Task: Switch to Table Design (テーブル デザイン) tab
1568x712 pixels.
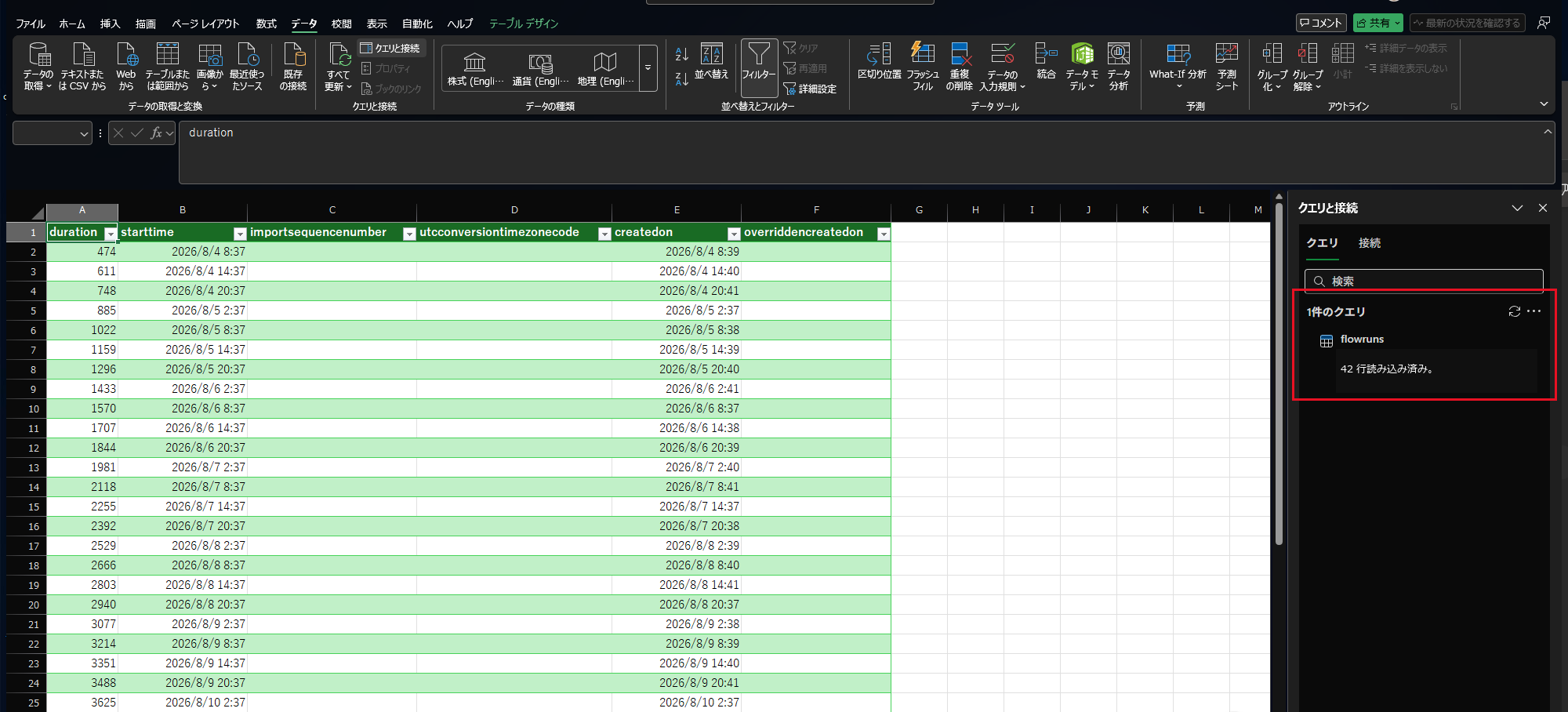Action: 524,24
